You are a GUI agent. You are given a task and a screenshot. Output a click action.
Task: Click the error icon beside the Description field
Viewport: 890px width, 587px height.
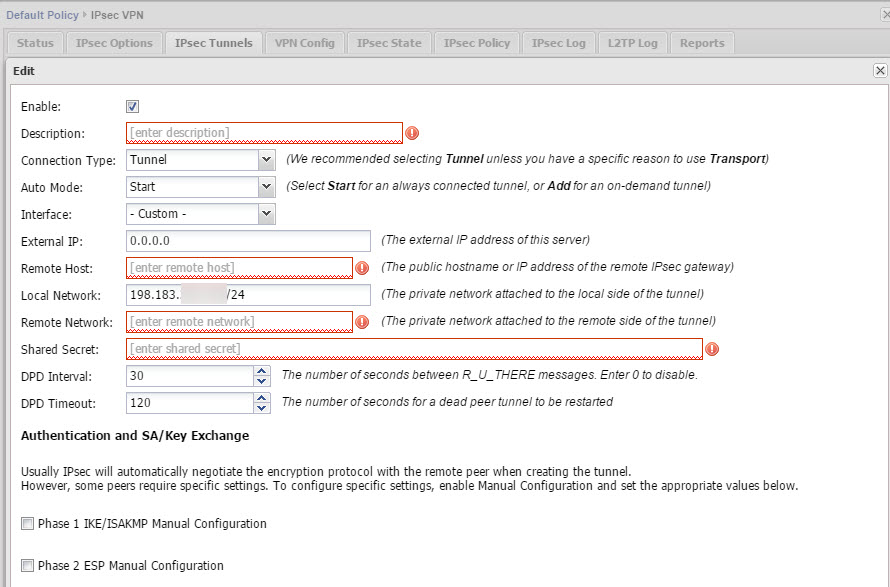[x=411, y=132]
